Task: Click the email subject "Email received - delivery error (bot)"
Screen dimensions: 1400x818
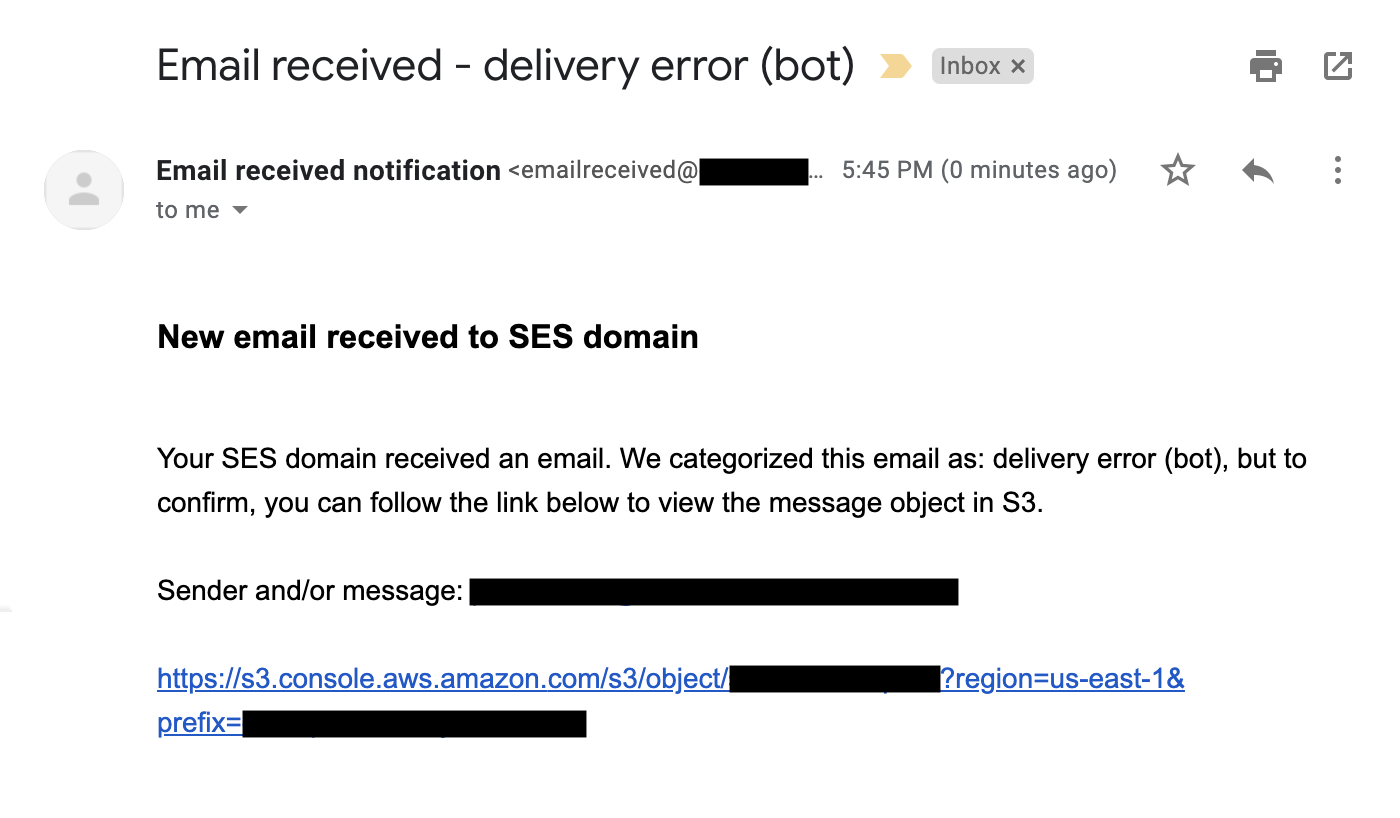Action: (505, 65)
